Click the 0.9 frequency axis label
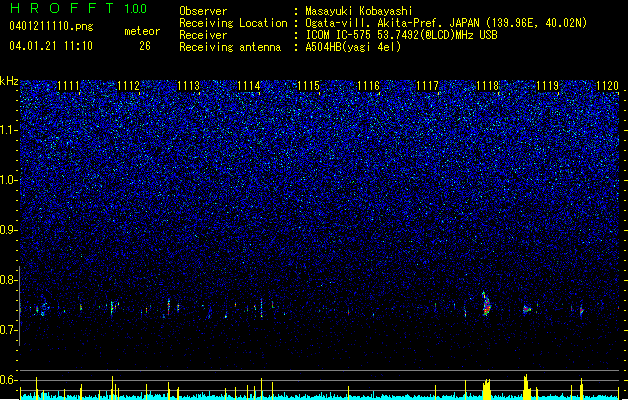This screenshot has width=629, height=400. pos(8,230)
